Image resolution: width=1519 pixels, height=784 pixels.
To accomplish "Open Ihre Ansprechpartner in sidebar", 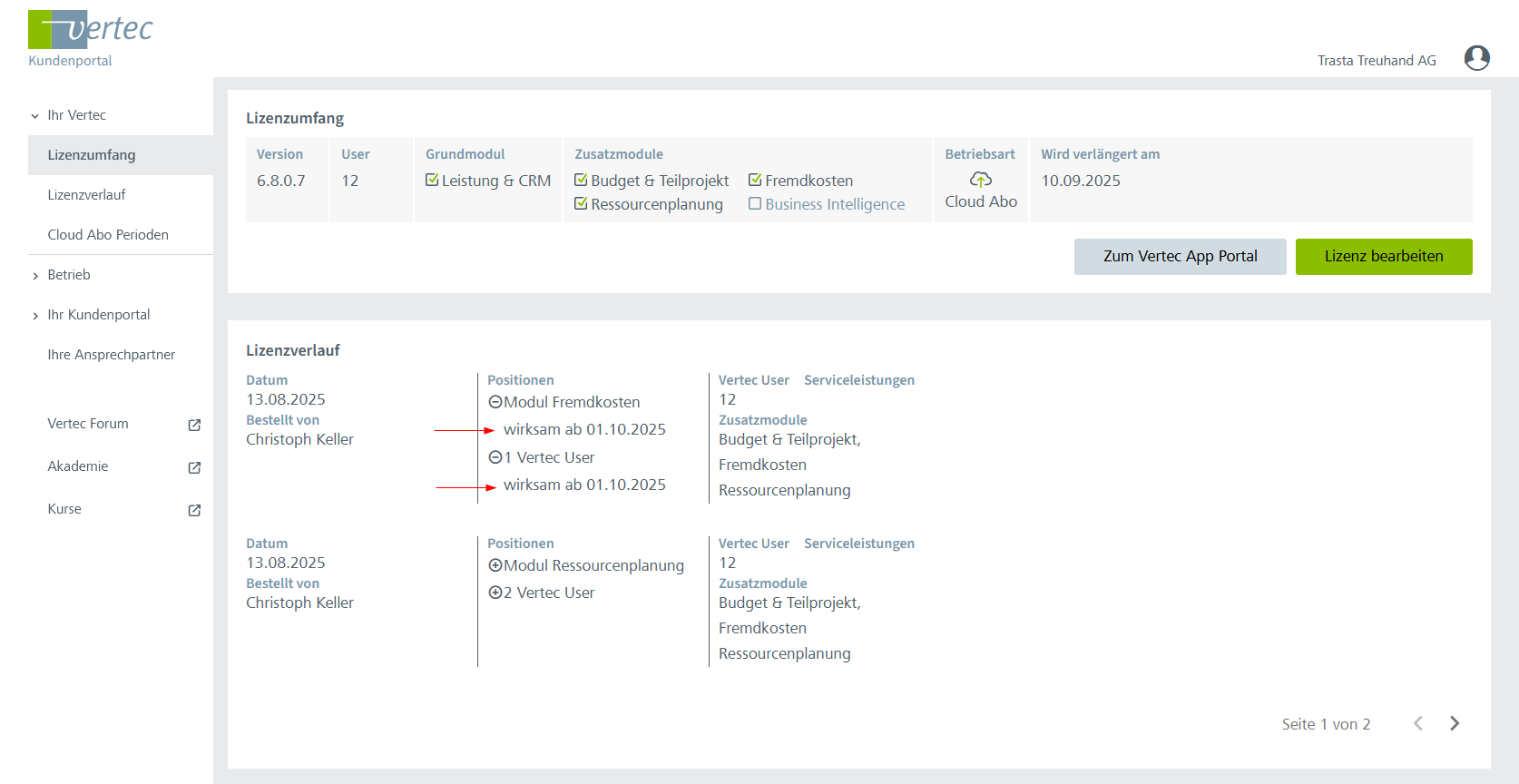I will (112, 355).
